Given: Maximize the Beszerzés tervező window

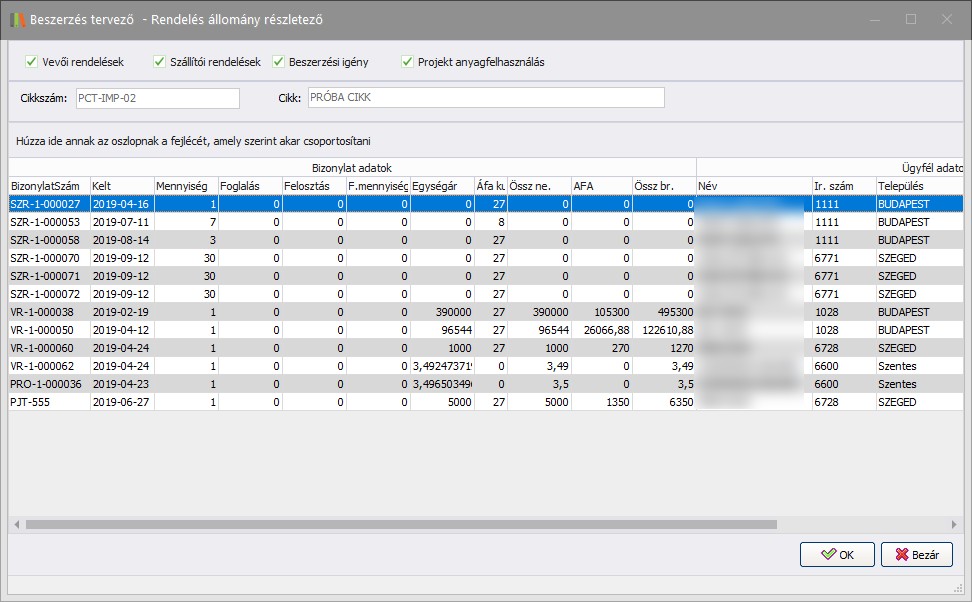Looking at the screenshot, I should (x=910, y=19).
